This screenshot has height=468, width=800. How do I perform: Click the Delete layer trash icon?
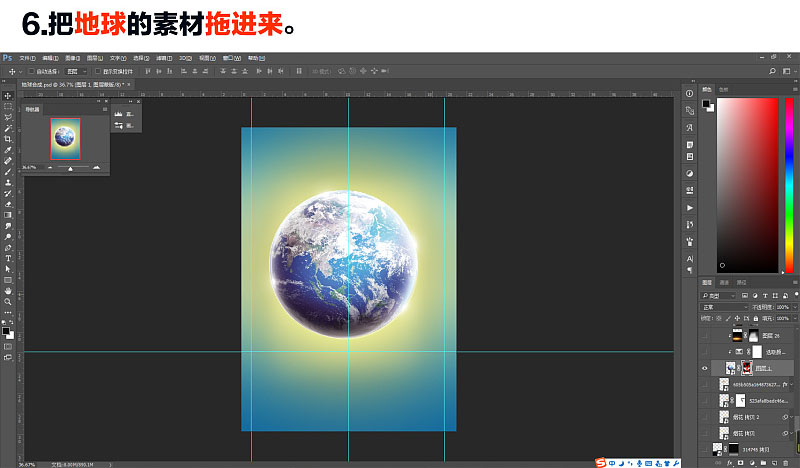[x=786, y=463]
